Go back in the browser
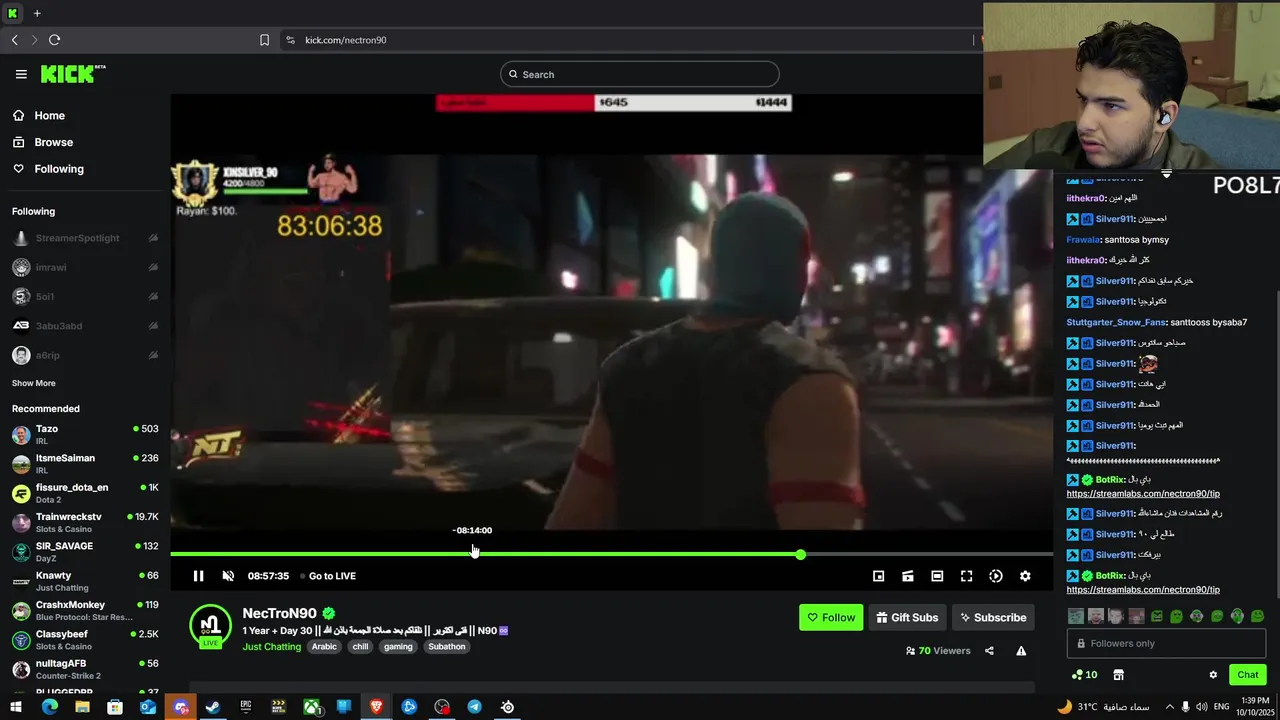The width and height of the screenshot is (1280, 720). tap(14, 40)
